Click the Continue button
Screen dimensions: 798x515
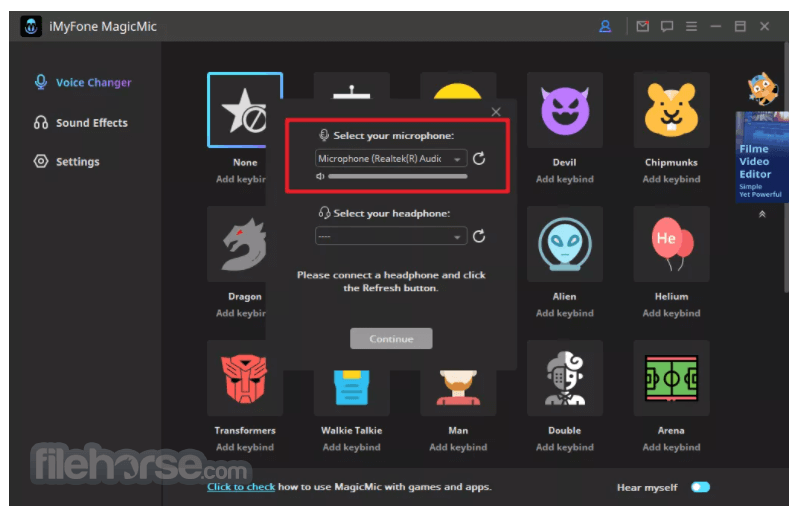click(x=391, y=338)
